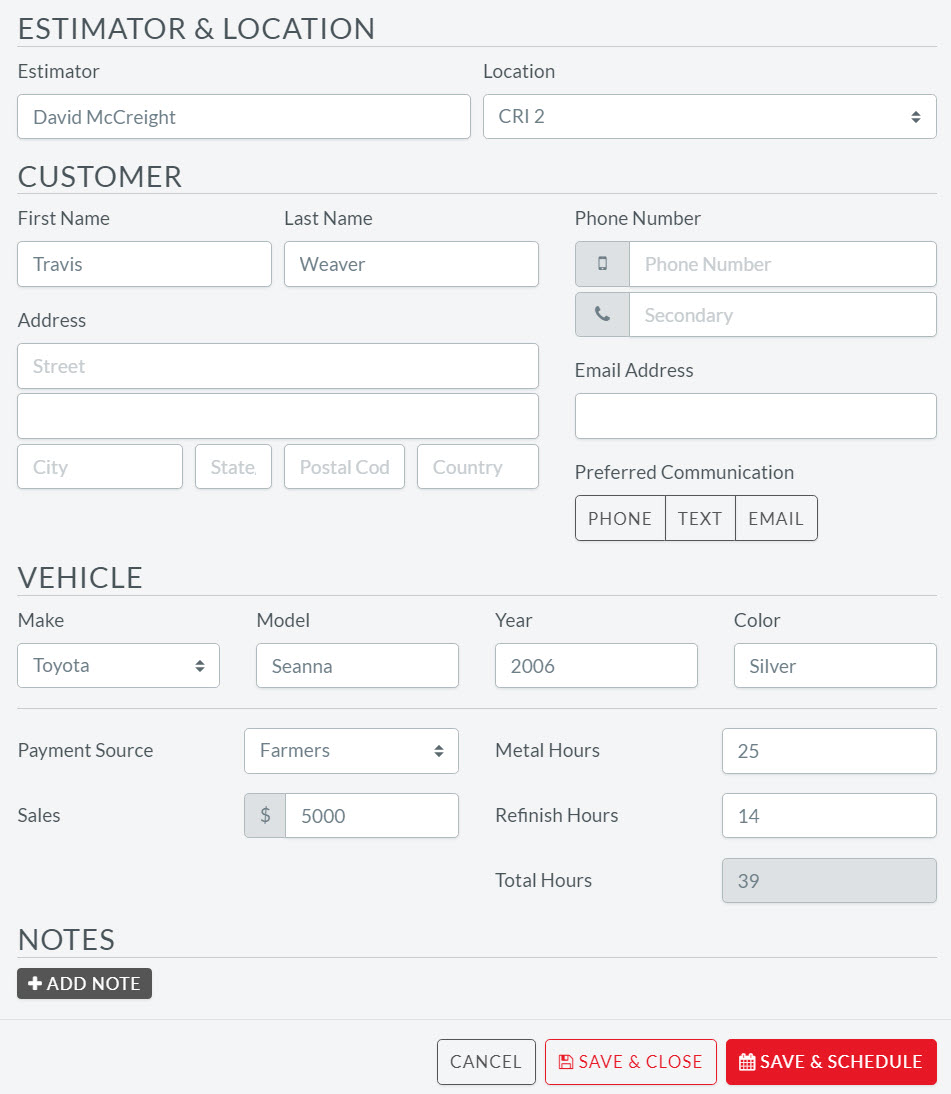Click the First Name field containing Travis
This screenshot has height=1094, width=951.
[144, 264]
